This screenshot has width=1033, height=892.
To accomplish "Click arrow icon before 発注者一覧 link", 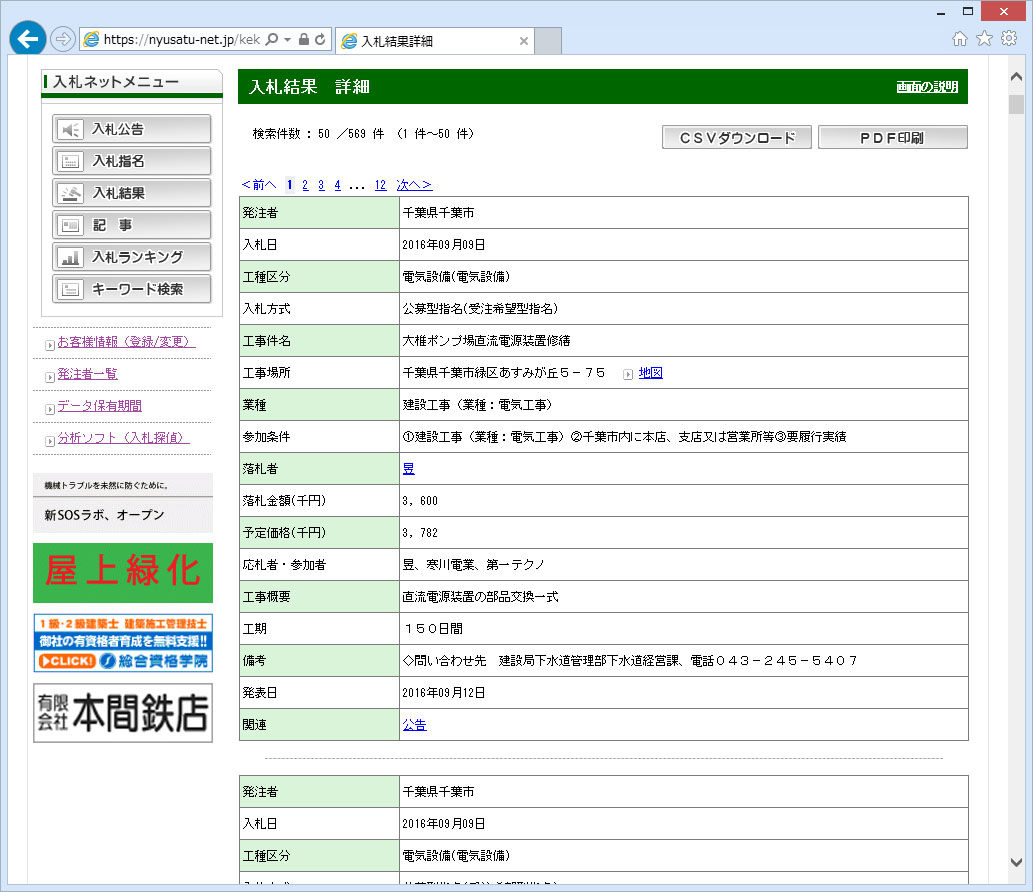I will [x=49, y=377].
